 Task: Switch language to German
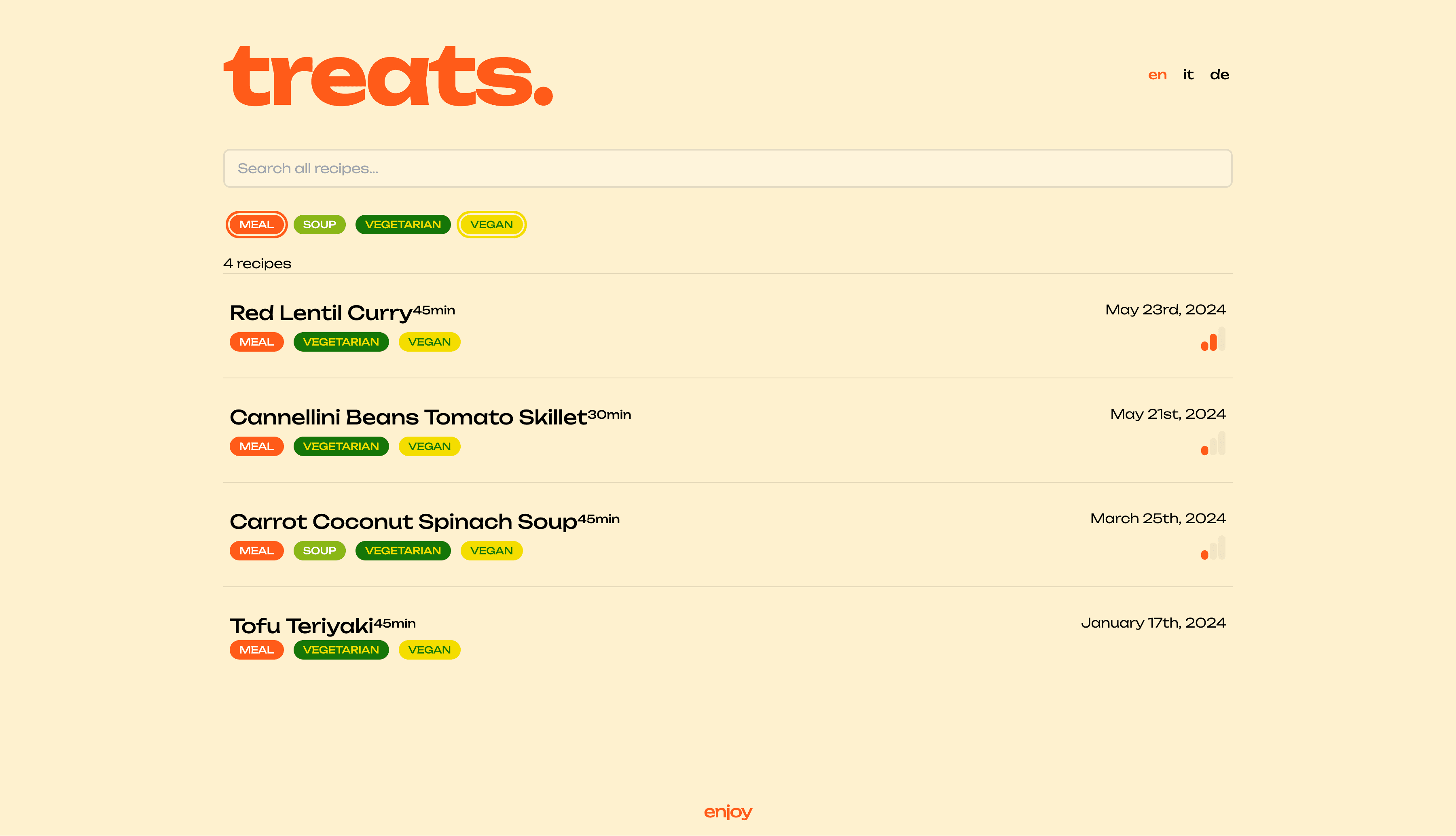(x=1219, y=74)
